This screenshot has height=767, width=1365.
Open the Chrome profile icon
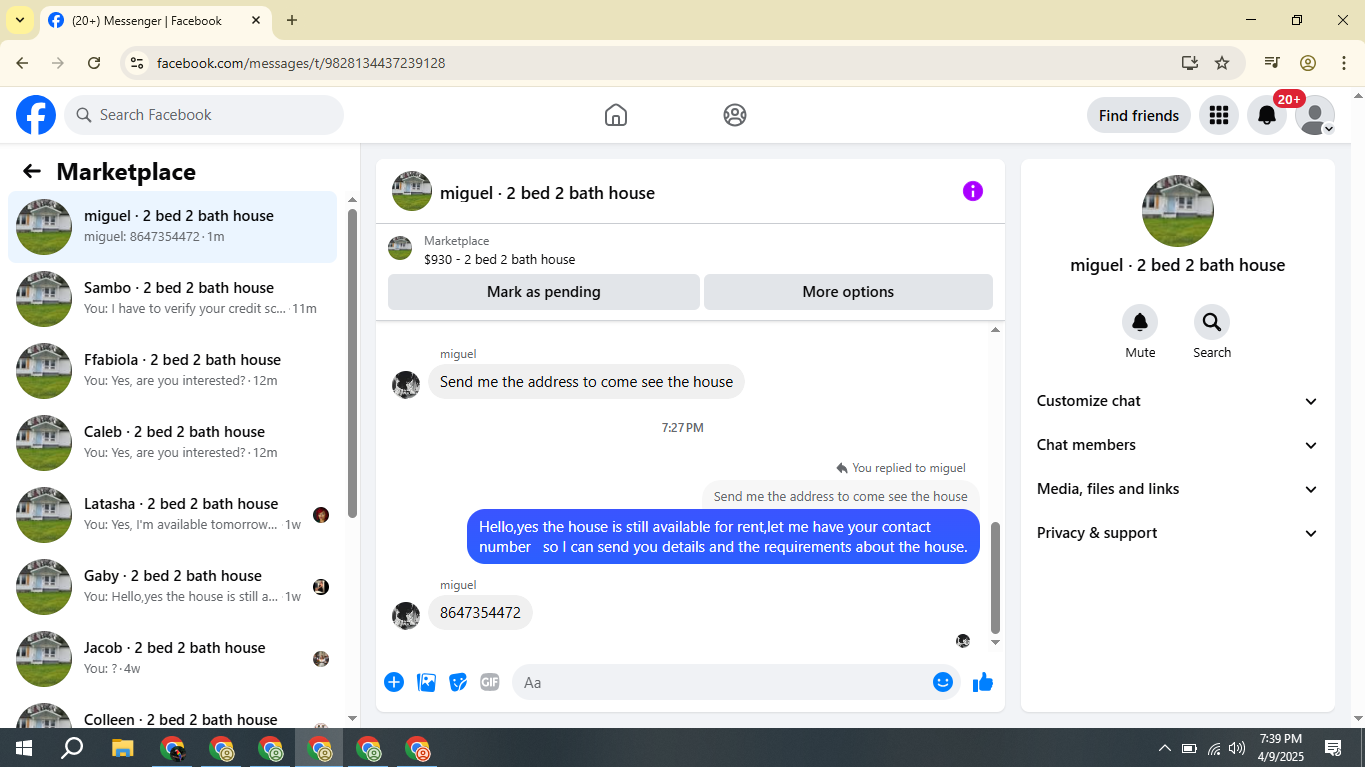[1308, 63]
